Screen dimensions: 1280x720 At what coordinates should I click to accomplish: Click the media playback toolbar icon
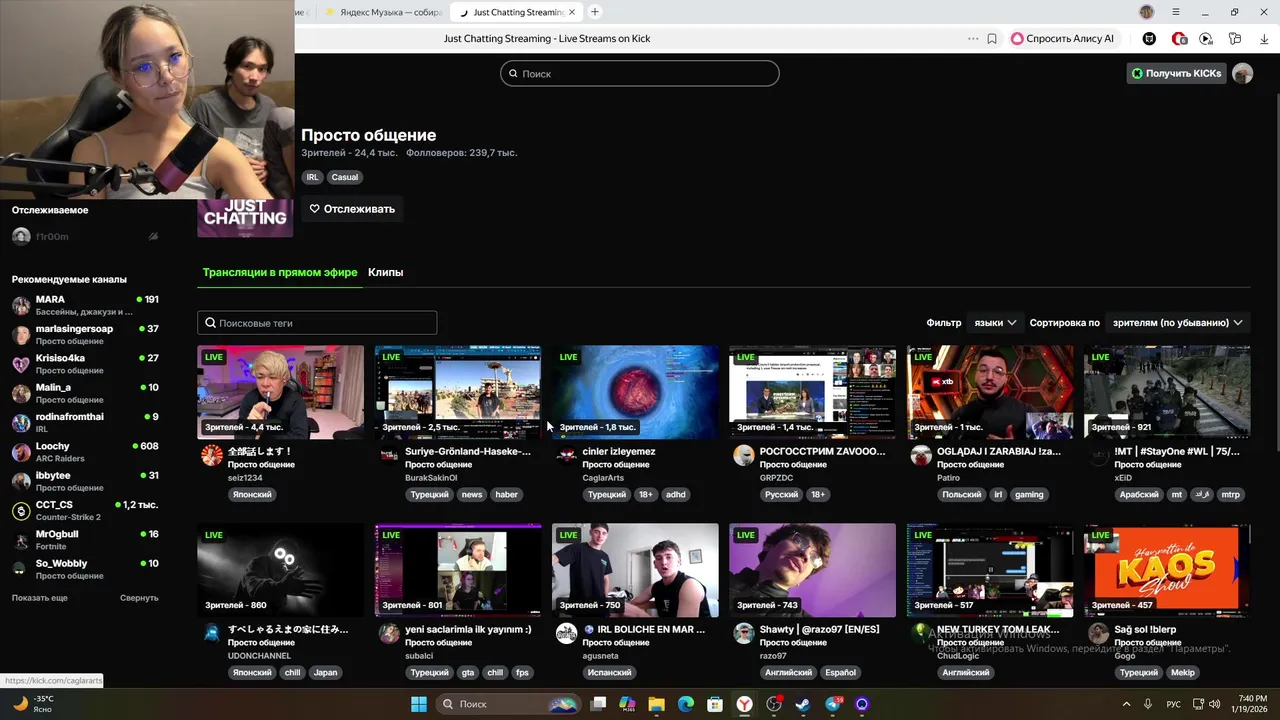click(1206, 39)
